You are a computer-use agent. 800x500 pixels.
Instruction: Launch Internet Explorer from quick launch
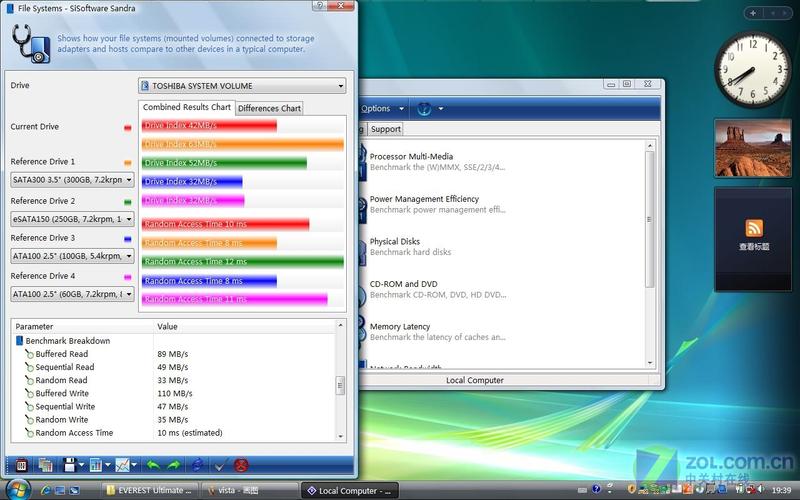click(x=45, y=490)
